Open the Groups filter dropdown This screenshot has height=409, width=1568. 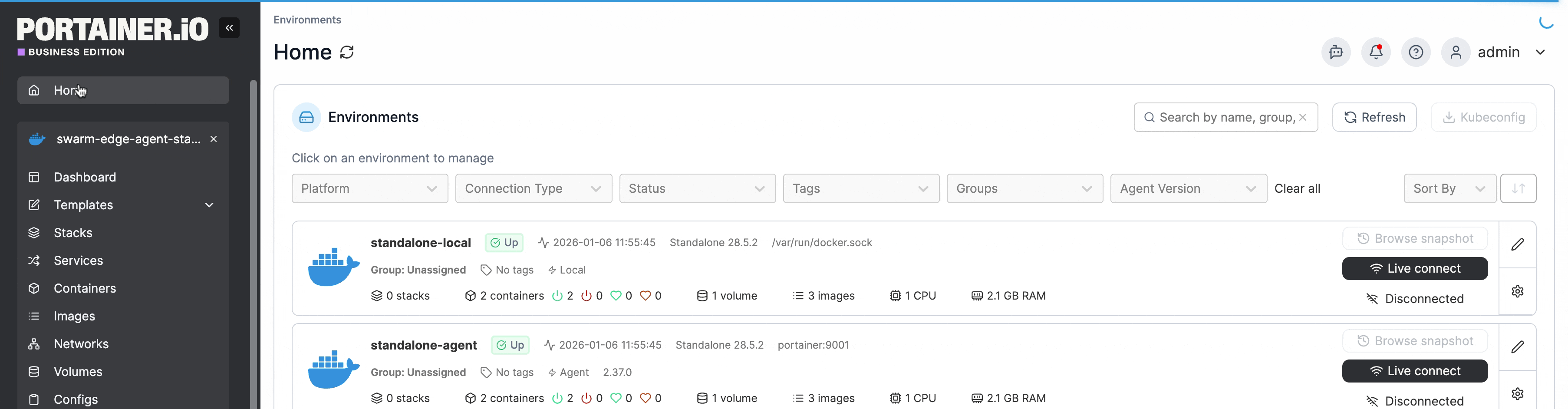pos(1024,189)
